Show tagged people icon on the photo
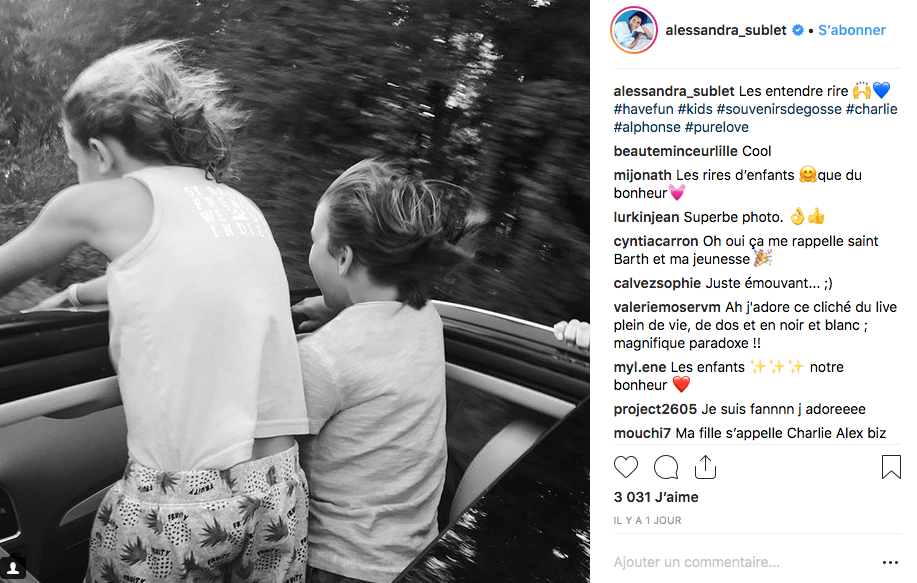Image resolution: width=917 pixels, height=583 pixels. 13,567
